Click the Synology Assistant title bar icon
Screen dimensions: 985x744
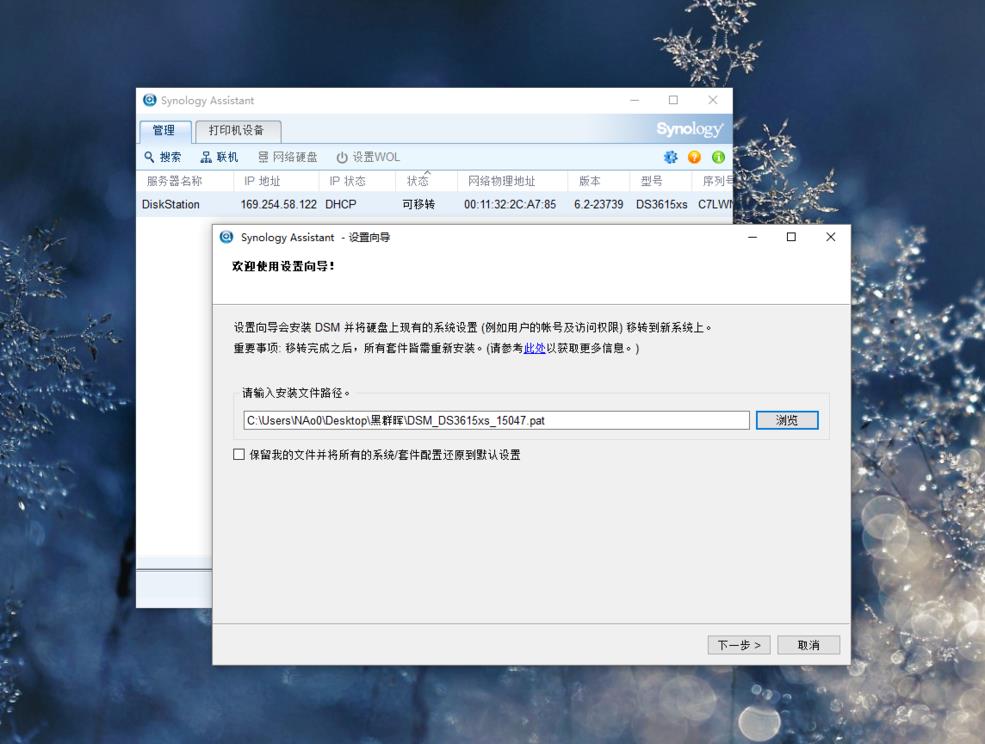[148, 100]
